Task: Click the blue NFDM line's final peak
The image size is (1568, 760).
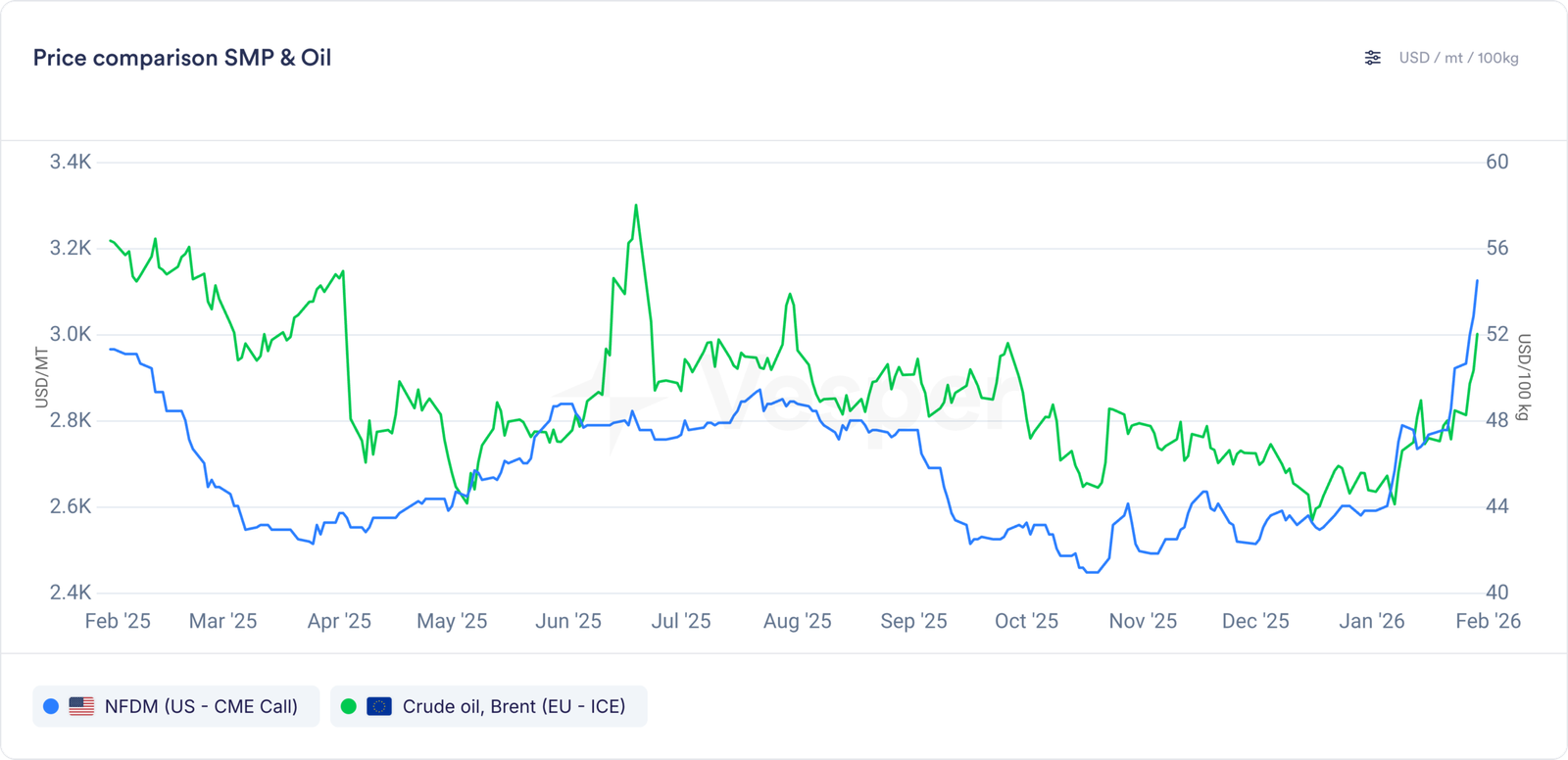Action: point(1478,281)
